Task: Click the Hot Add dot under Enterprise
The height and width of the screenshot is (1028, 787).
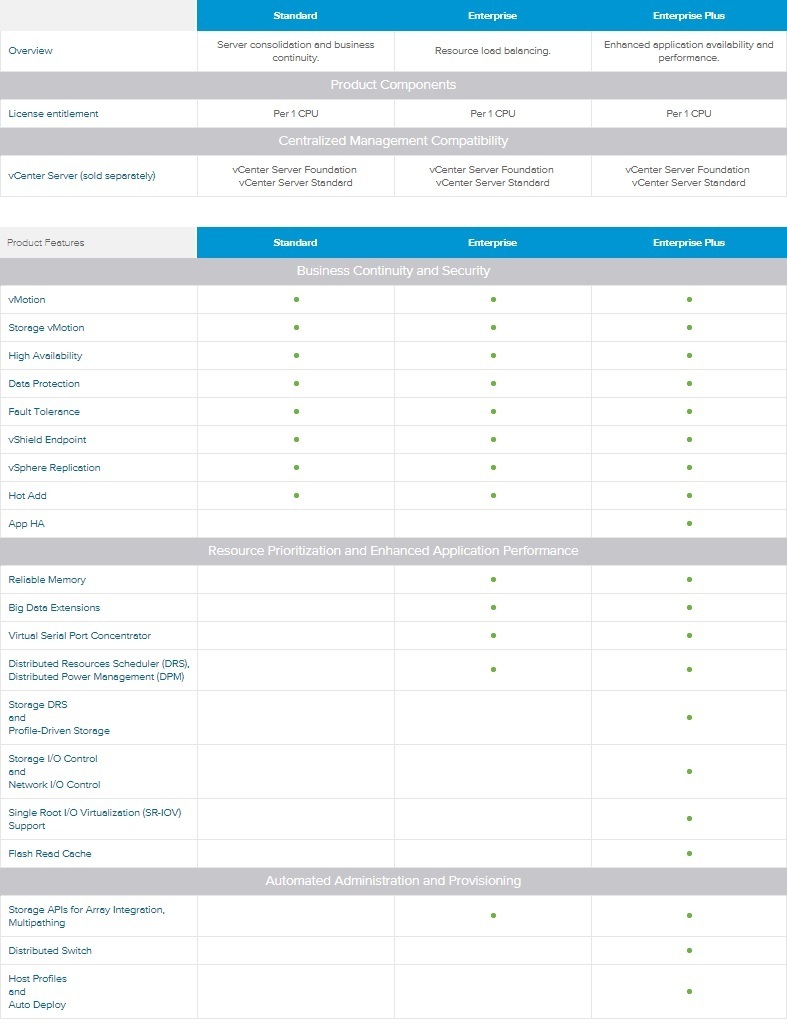Action: coord(493,496)
